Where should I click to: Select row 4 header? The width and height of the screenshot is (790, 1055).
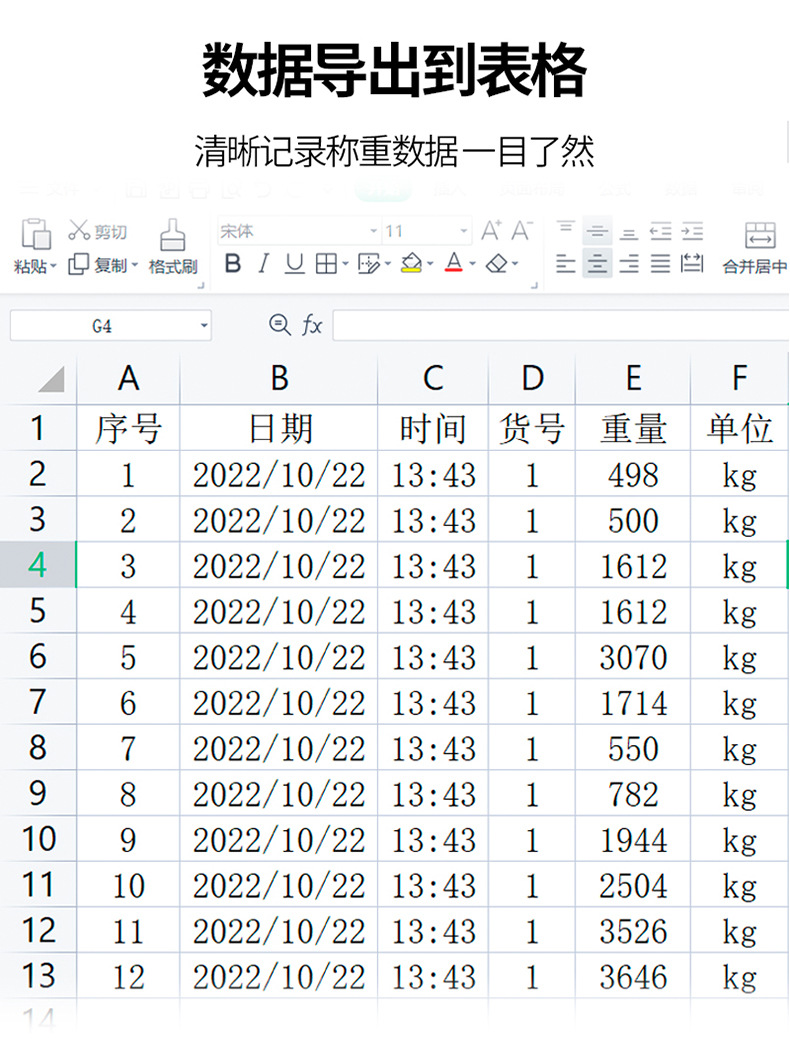[38, 565]
